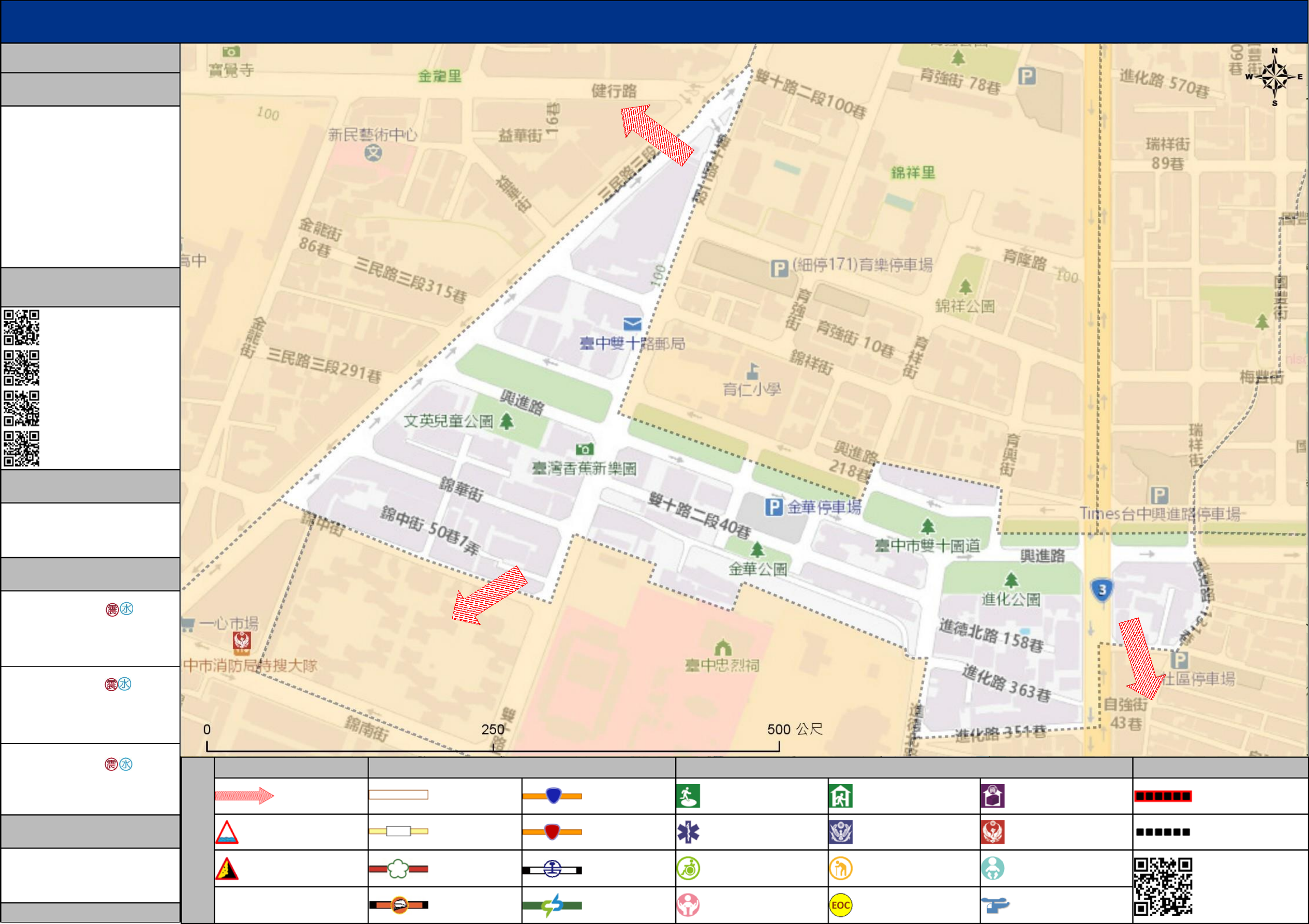The image size is (1309, 924).
Task: Click the 臺中市雙十園道 label
Action: 928,546
